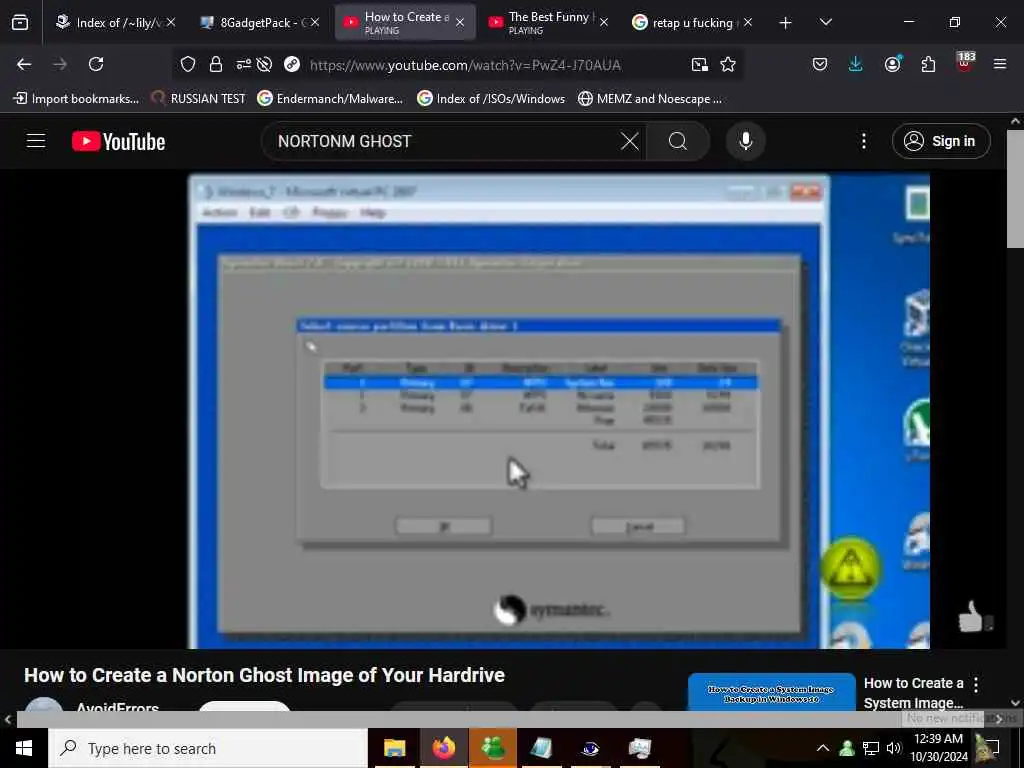Bookmark this page with the star icon

pyautogui.click(x=728, y=64)
